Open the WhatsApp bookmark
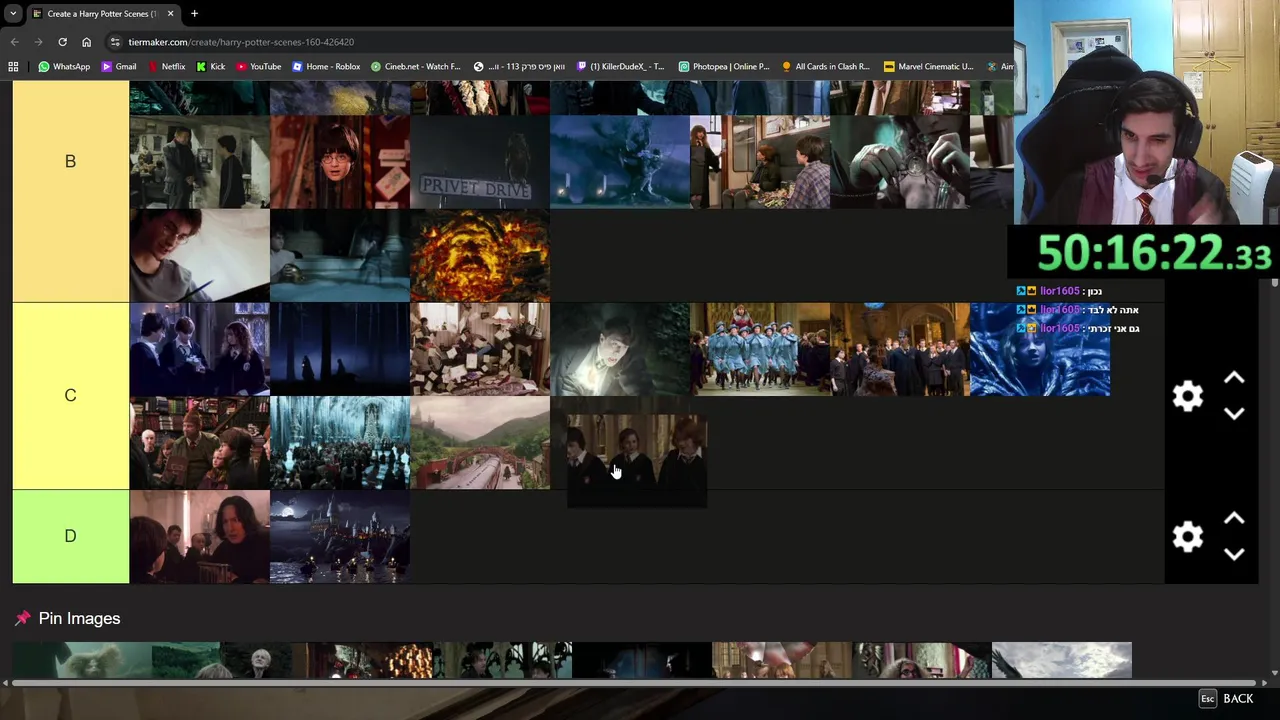 click(64, 67)
